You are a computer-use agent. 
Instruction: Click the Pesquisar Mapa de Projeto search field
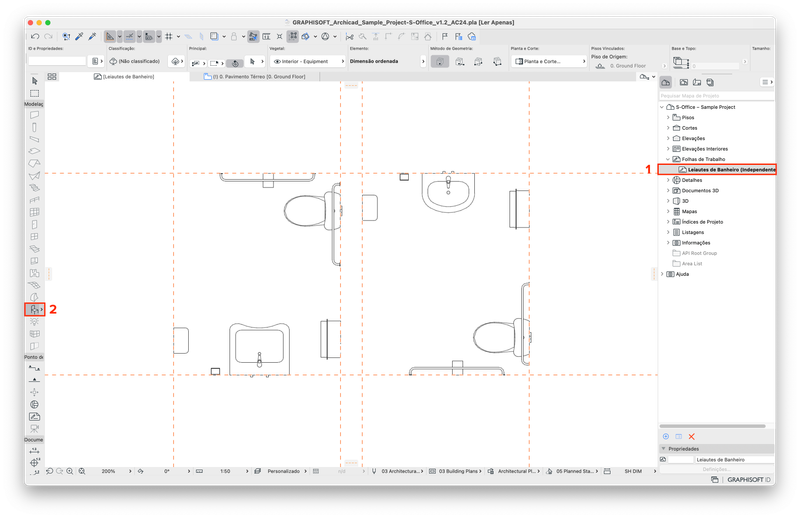click(x=716, y=96)
